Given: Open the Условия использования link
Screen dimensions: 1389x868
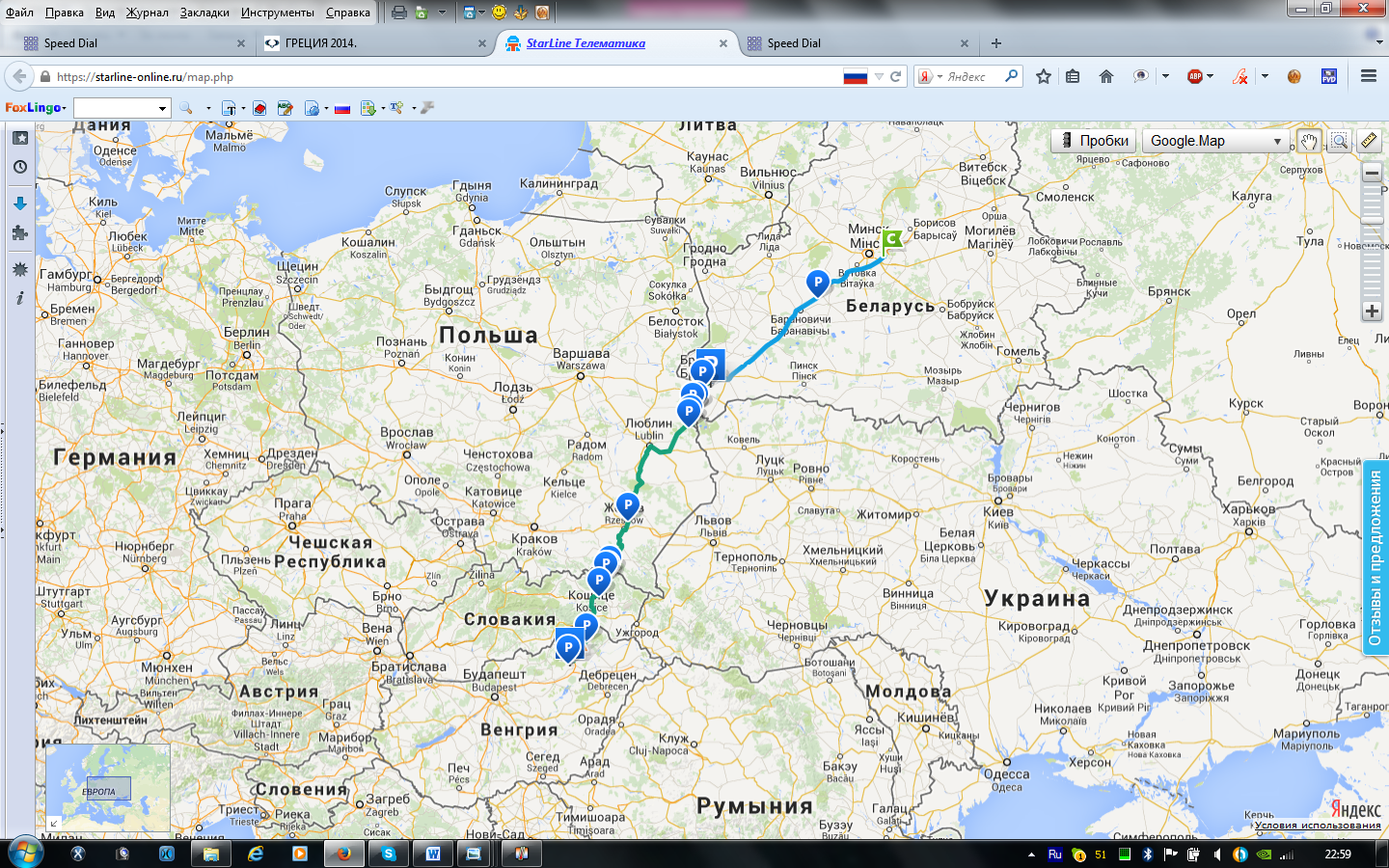Looking at the screenshot, I should pos(1318,826).
